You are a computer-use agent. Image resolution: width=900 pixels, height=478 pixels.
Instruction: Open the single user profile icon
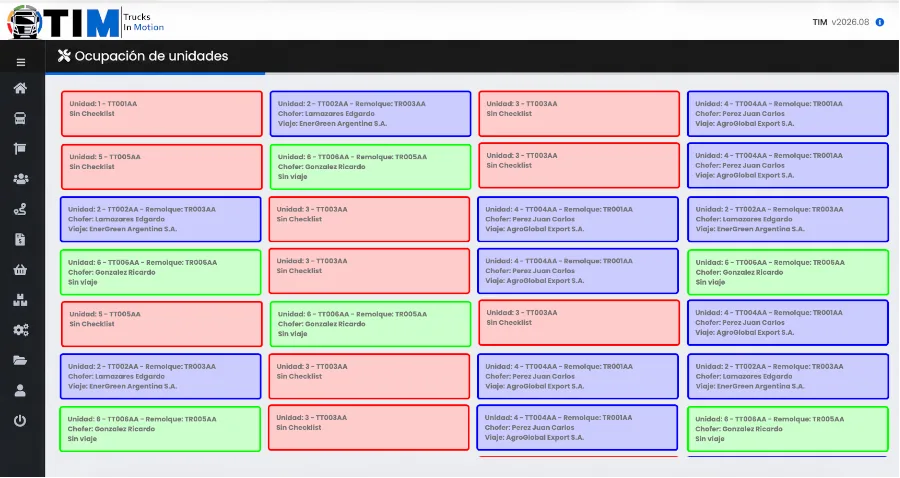20,391
